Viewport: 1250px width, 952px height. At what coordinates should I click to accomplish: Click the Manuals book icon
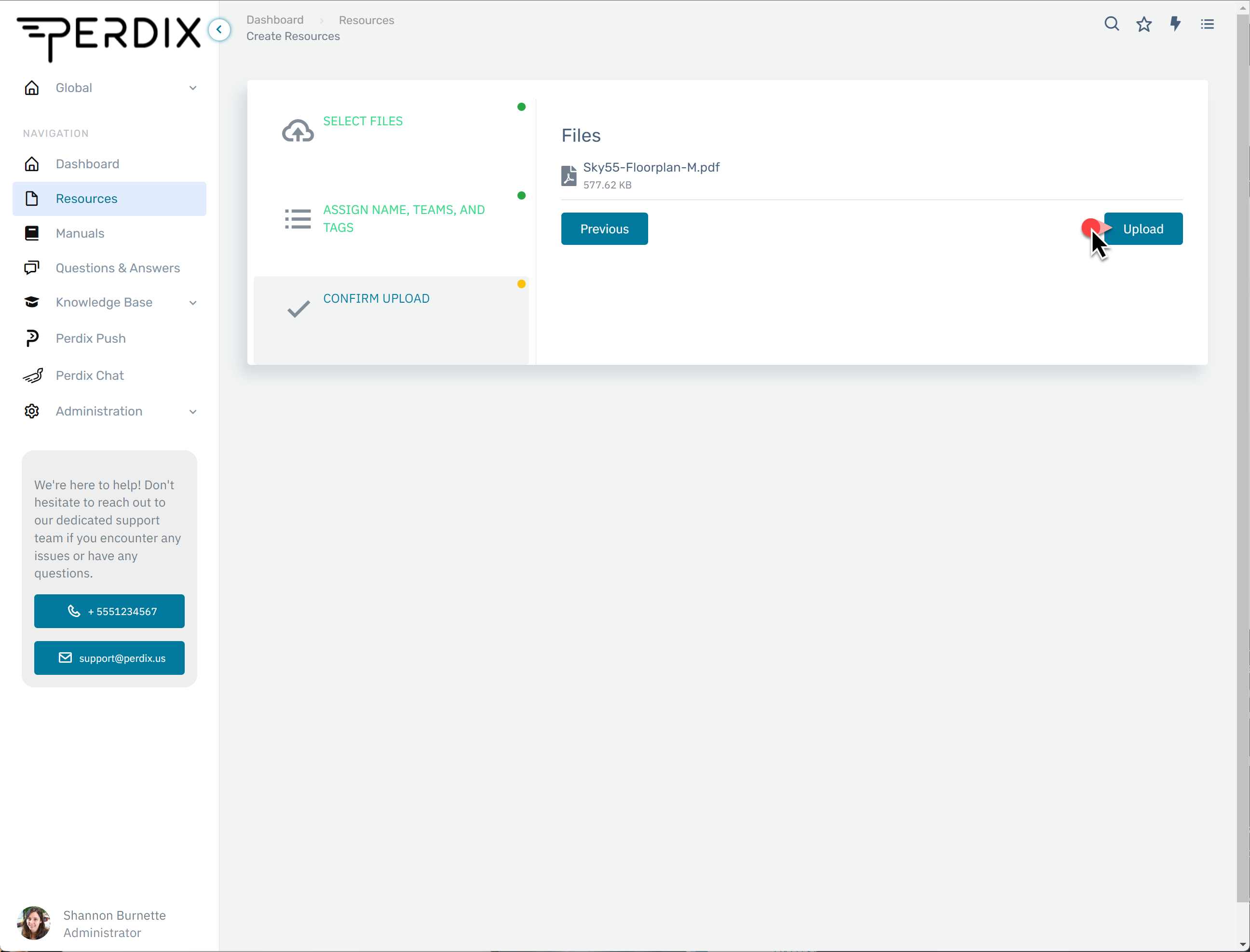tap(32, 233)
